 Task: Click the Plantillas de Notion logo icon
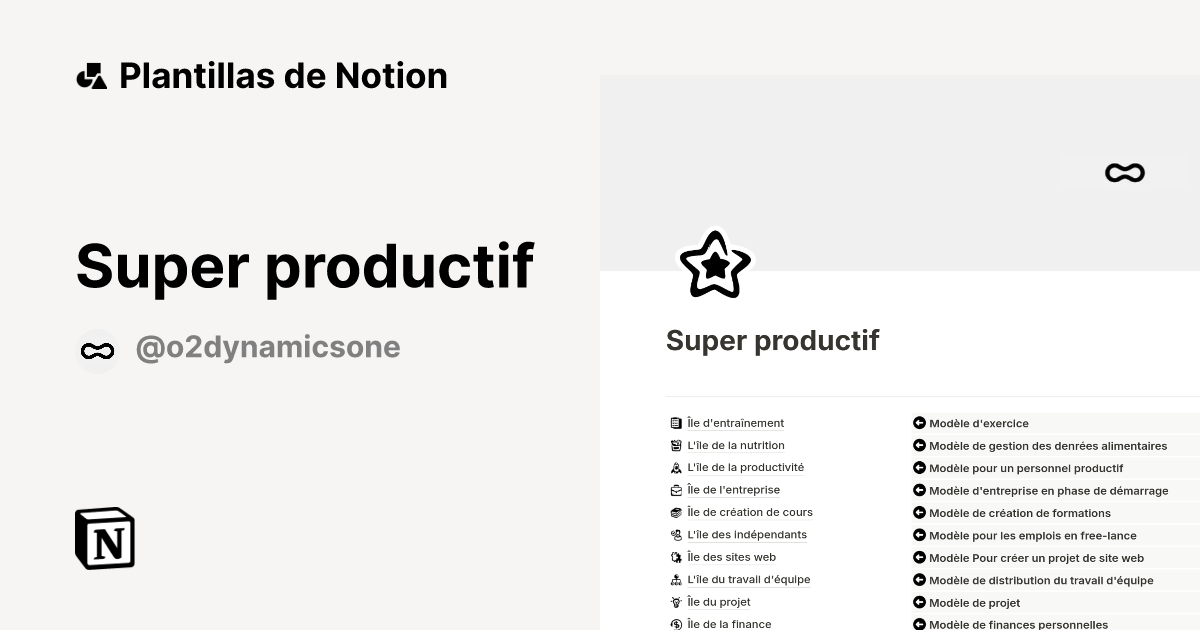[x=91, y=75]
